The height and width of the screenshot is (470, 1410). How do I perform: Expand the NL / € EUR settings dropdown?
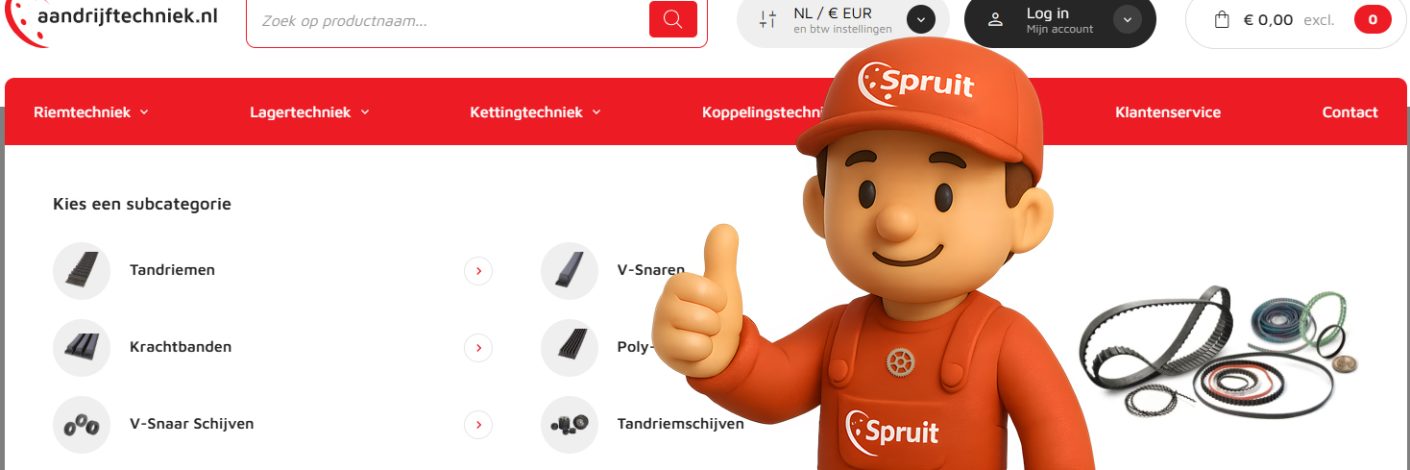tap(921, 19)
